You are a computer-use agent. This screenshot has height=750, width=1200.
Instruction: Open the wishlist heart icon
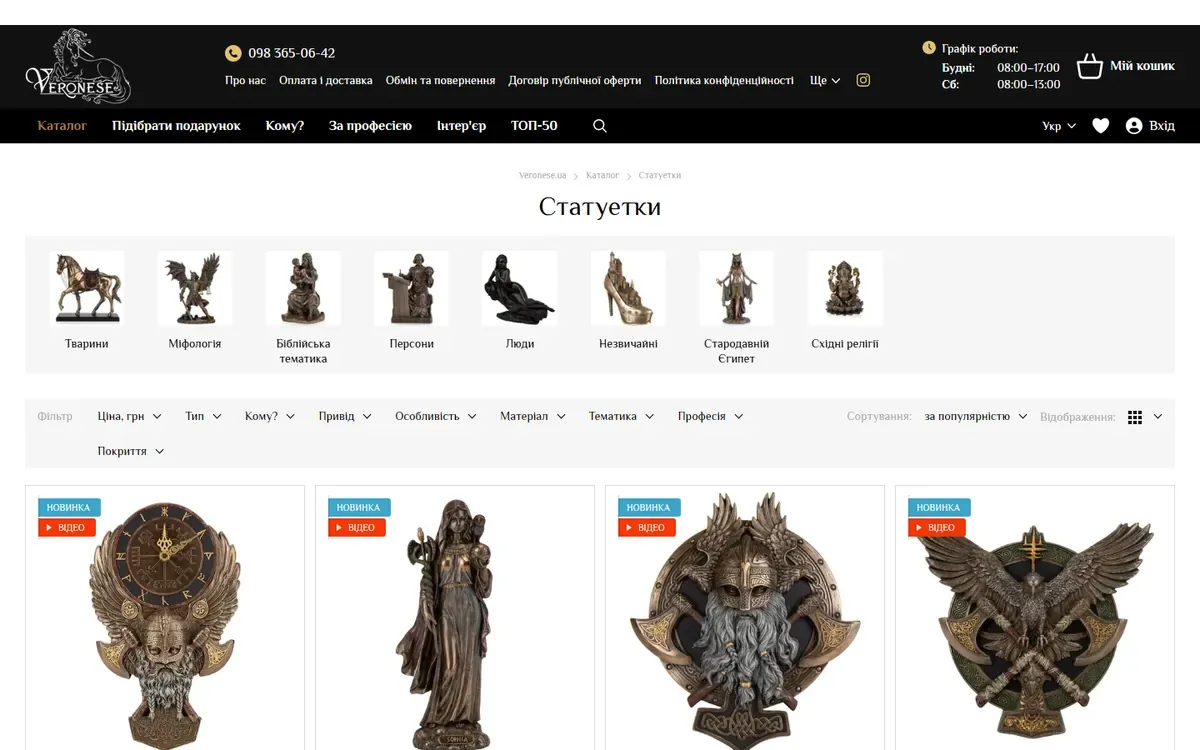1101,126
